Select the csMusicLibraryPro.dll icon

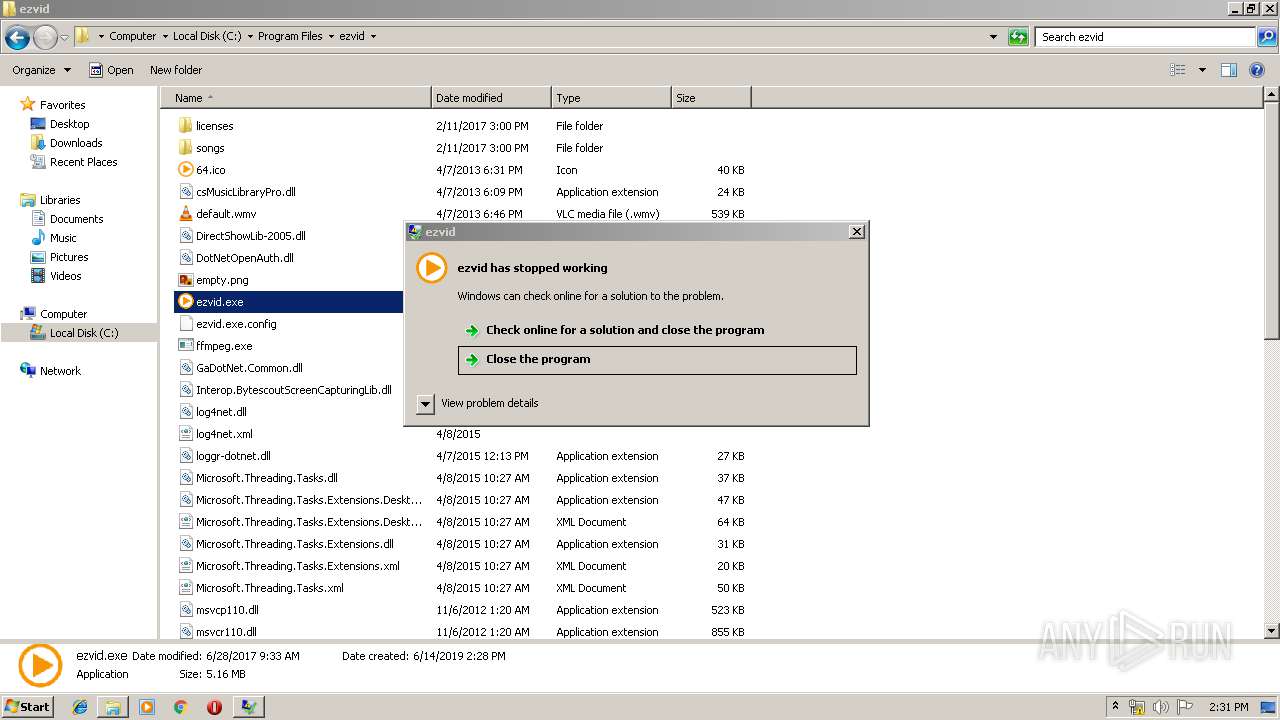185,192
